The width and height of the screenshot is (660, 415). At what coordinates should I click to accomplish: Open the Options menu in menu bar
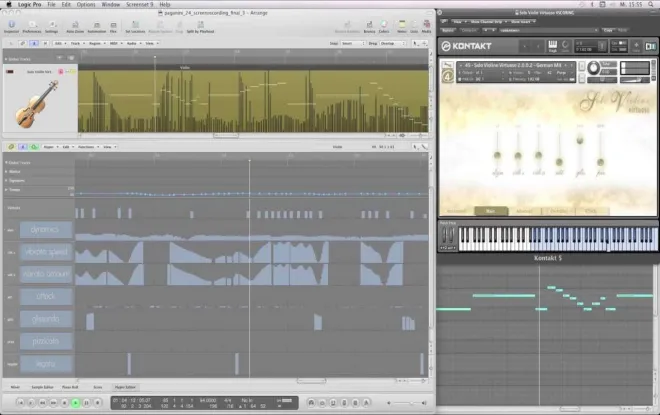(x=86, y=5)
